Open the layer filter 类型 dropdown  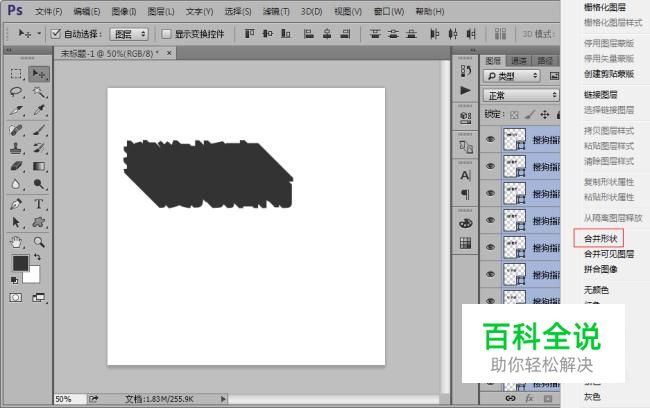(512, 76)
